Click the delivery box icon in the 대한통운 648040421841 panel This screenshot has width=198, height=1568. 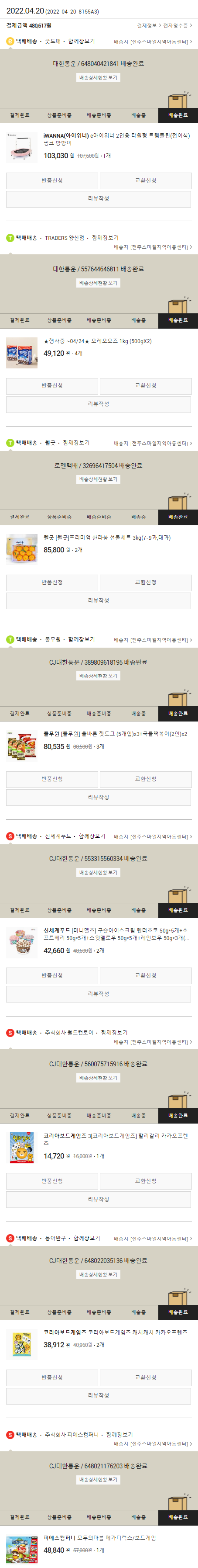point(178,99)
